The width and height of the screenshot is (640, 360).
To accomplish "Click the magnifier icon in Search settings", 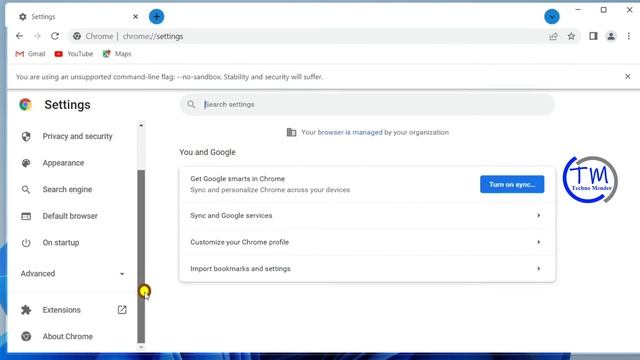I will [x=191, y=104].
